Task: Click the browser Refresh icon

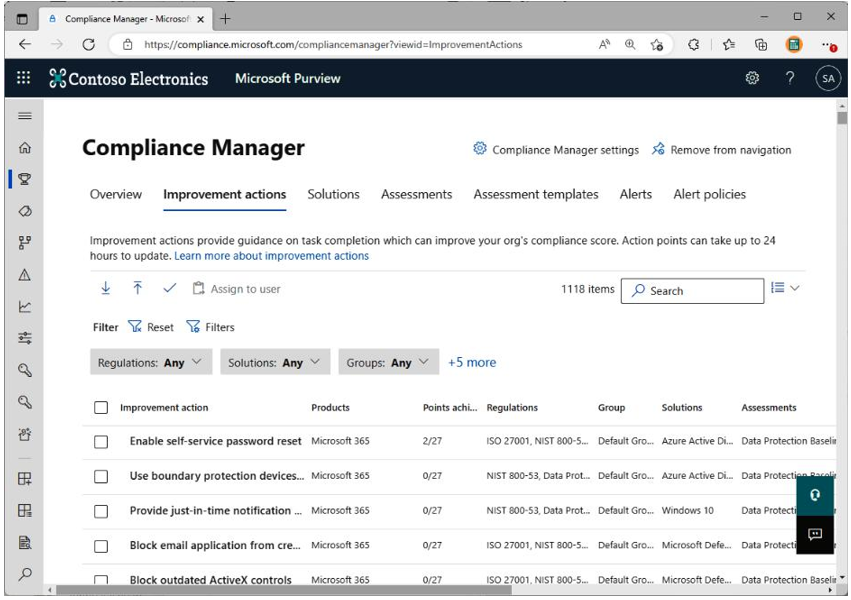Action: click(88, 44)
